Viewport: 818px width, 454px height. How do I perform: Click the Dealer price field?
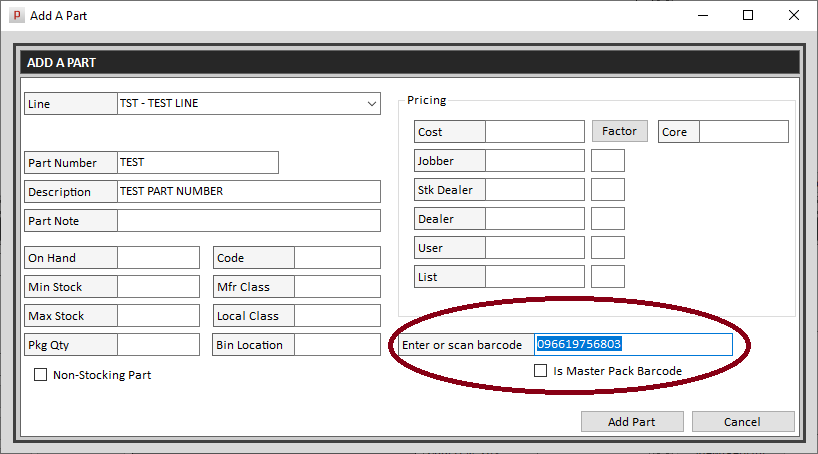tap(535, 219)
